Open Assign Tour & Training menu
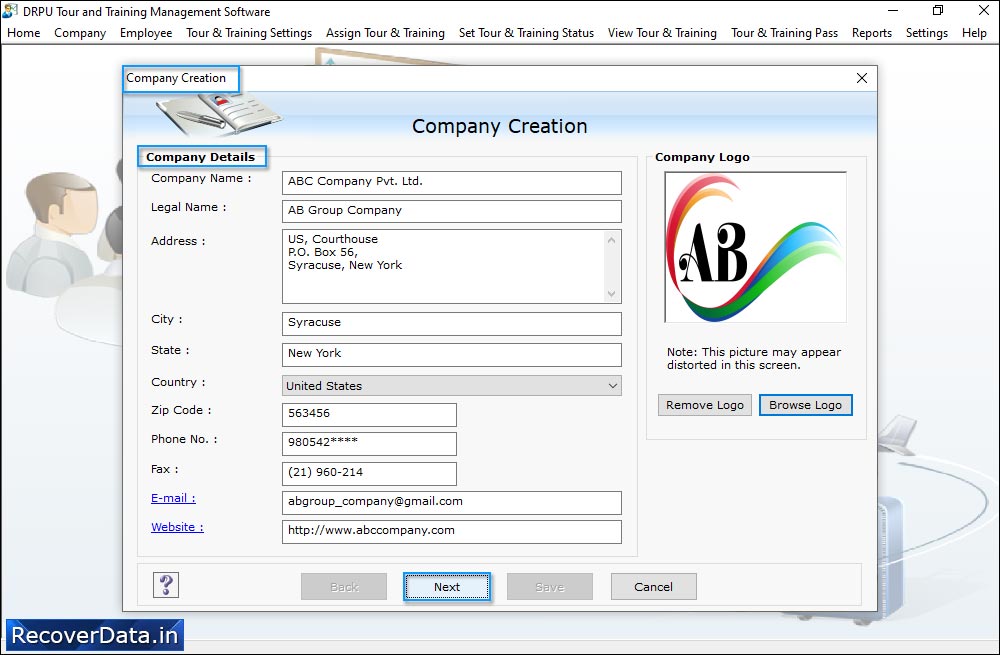The width and height of the screenshot is (1000, 655). (385, 33)
